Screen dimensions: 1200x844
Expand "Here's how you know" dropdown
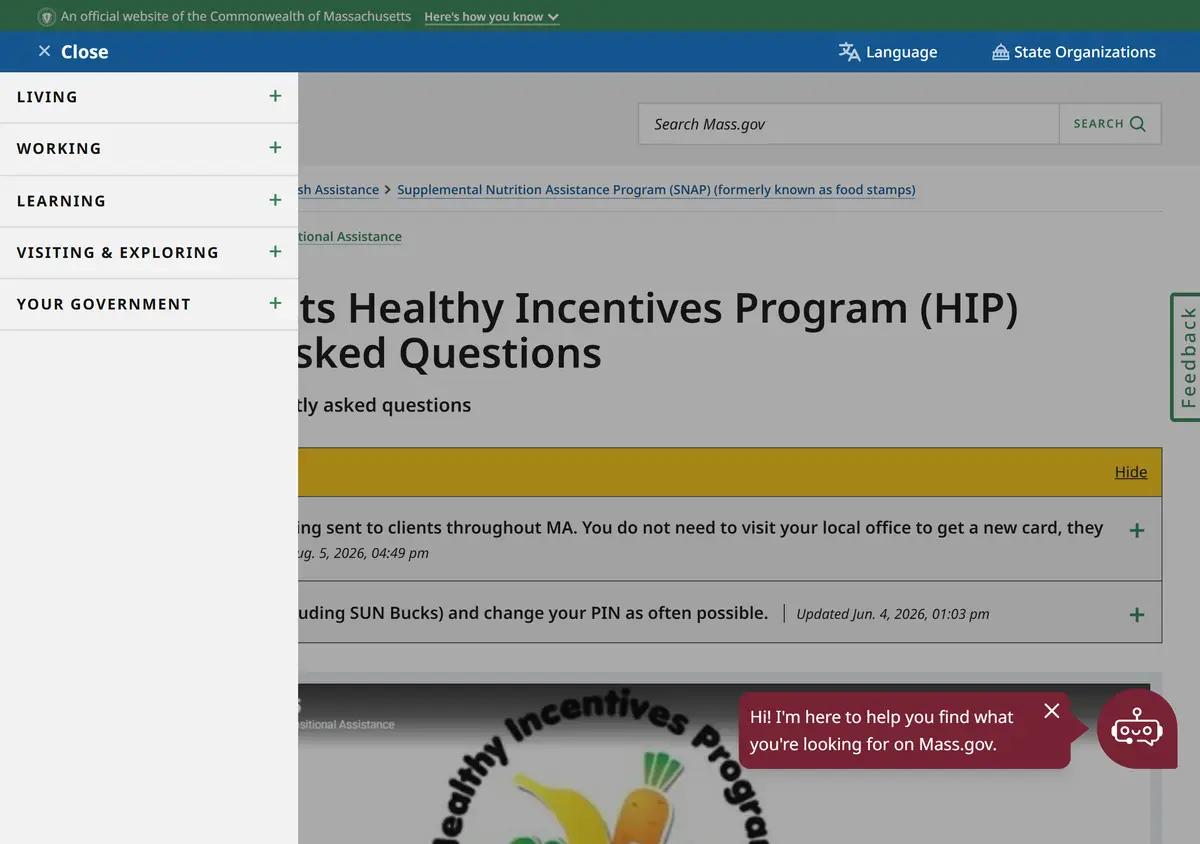click(491, 17)
